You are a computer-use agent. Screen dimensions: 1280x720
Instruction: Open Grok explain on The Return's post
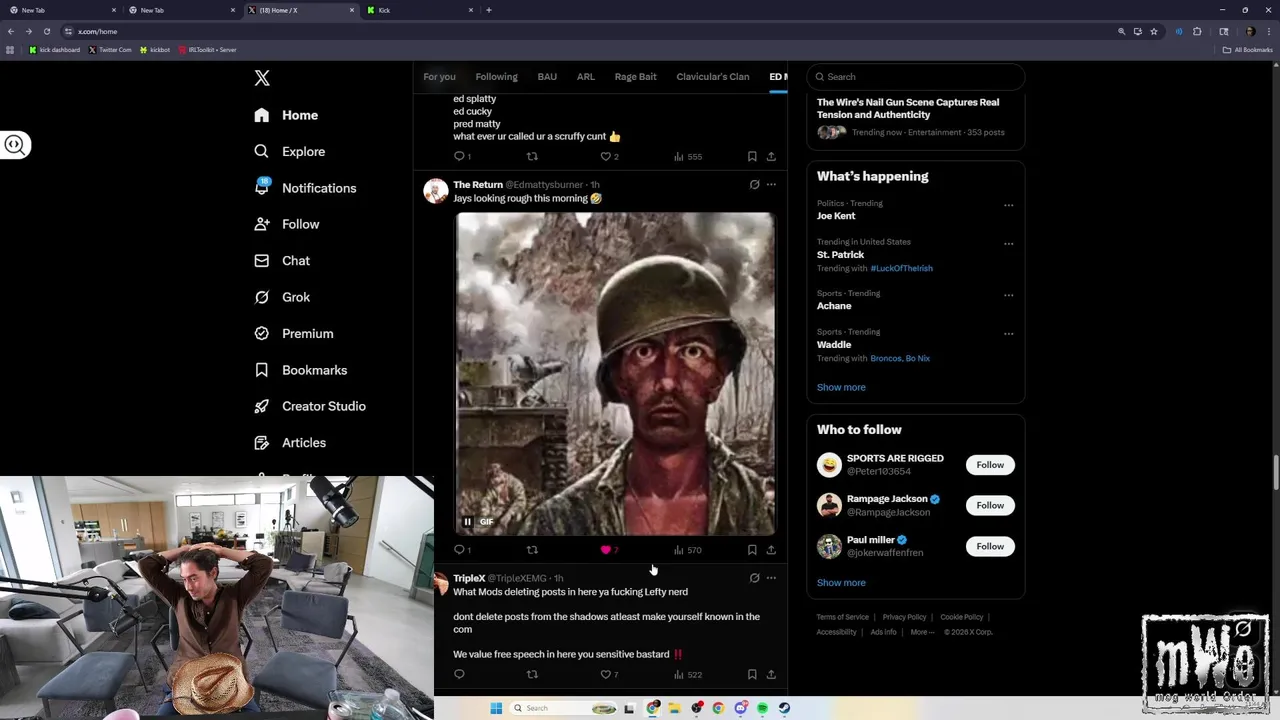click(754, 185)
